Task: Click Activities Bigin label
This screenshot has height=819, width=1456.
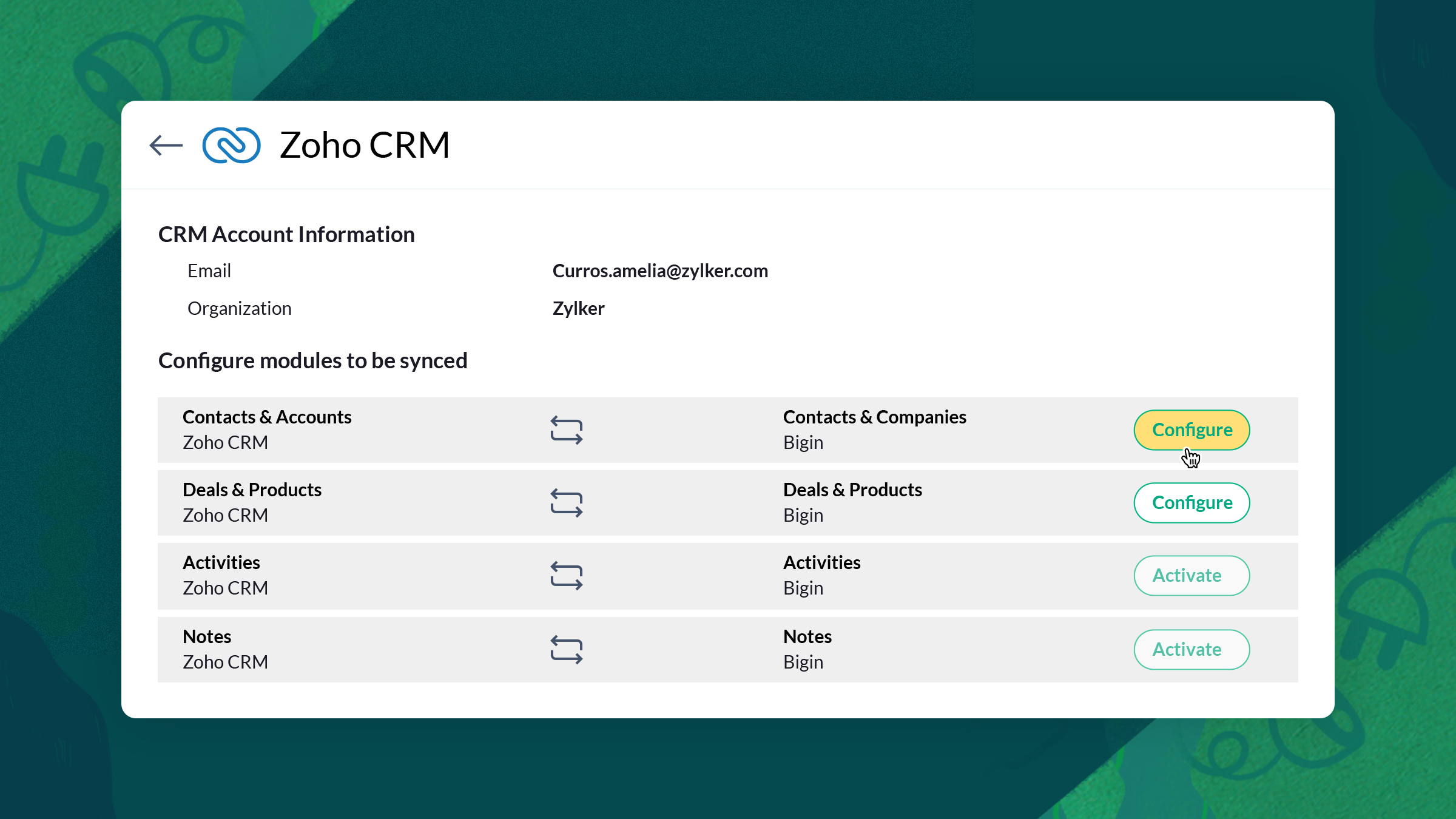Action: tap(821, 576)
